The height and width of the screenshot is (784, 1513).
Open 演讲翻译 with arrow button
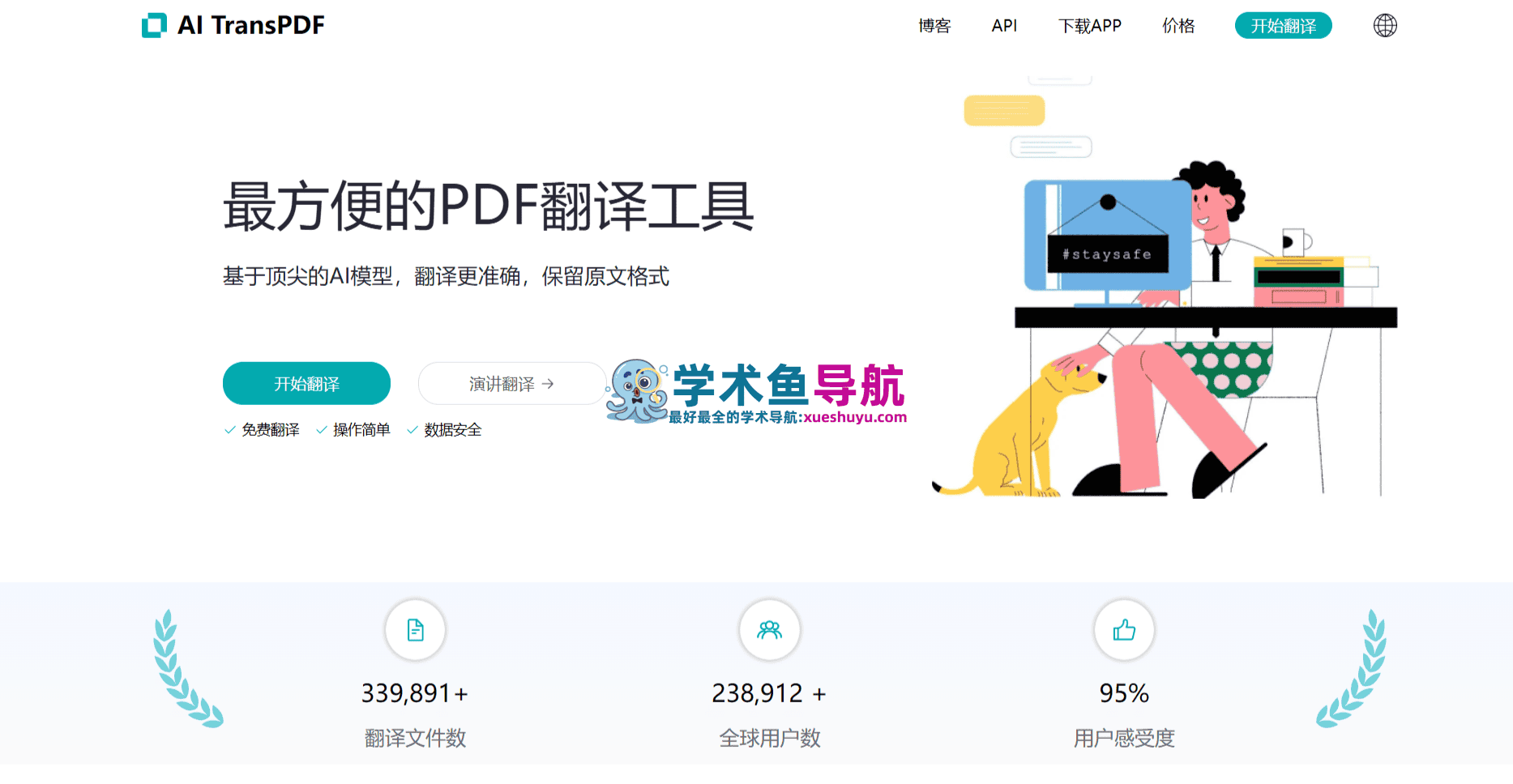coord(512,383)
